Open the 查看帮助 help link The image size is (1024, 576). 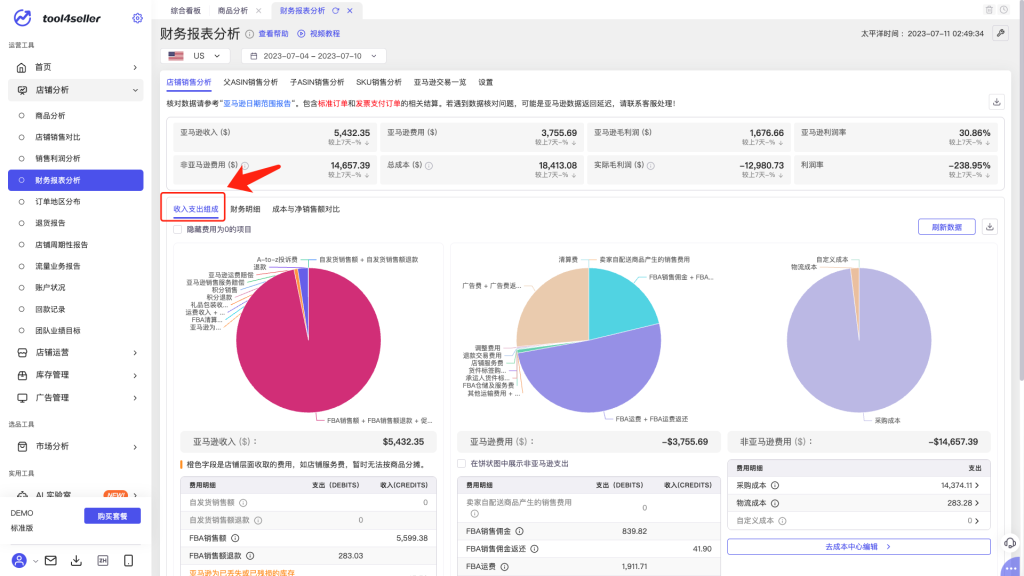coord(273,33)
